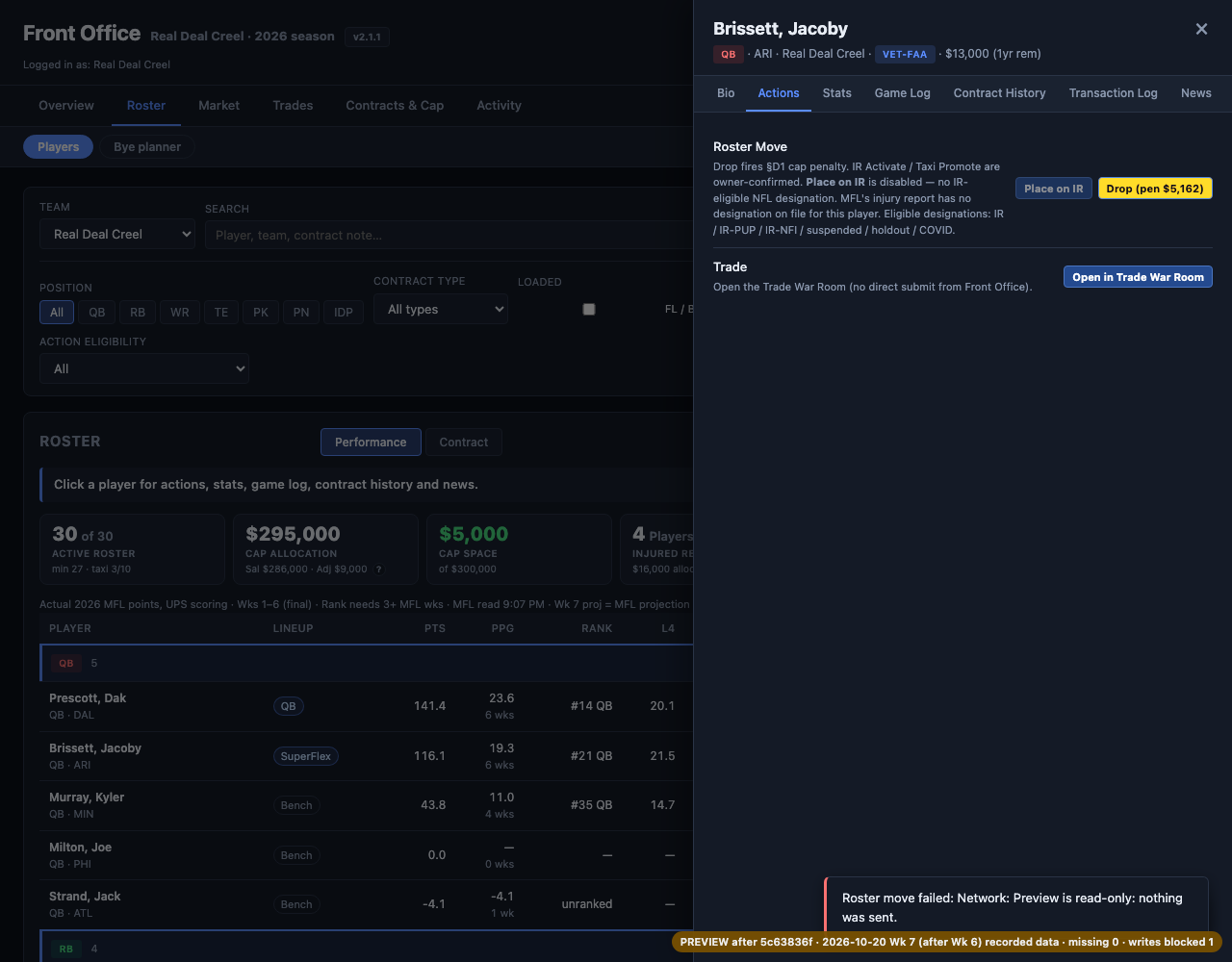Filter positions by WR
Viewport: 1232px width, 962px height.
click(180, 313)
